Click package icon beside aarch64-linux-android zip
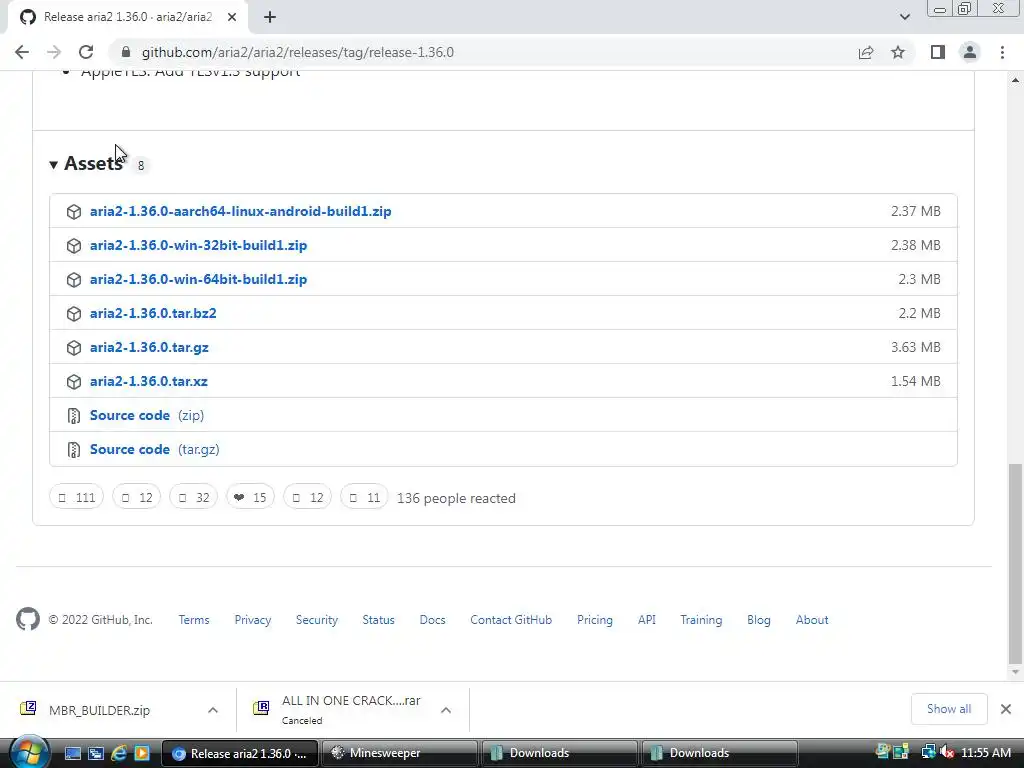This screenshot has height=768, width=1024. [74, 212]
